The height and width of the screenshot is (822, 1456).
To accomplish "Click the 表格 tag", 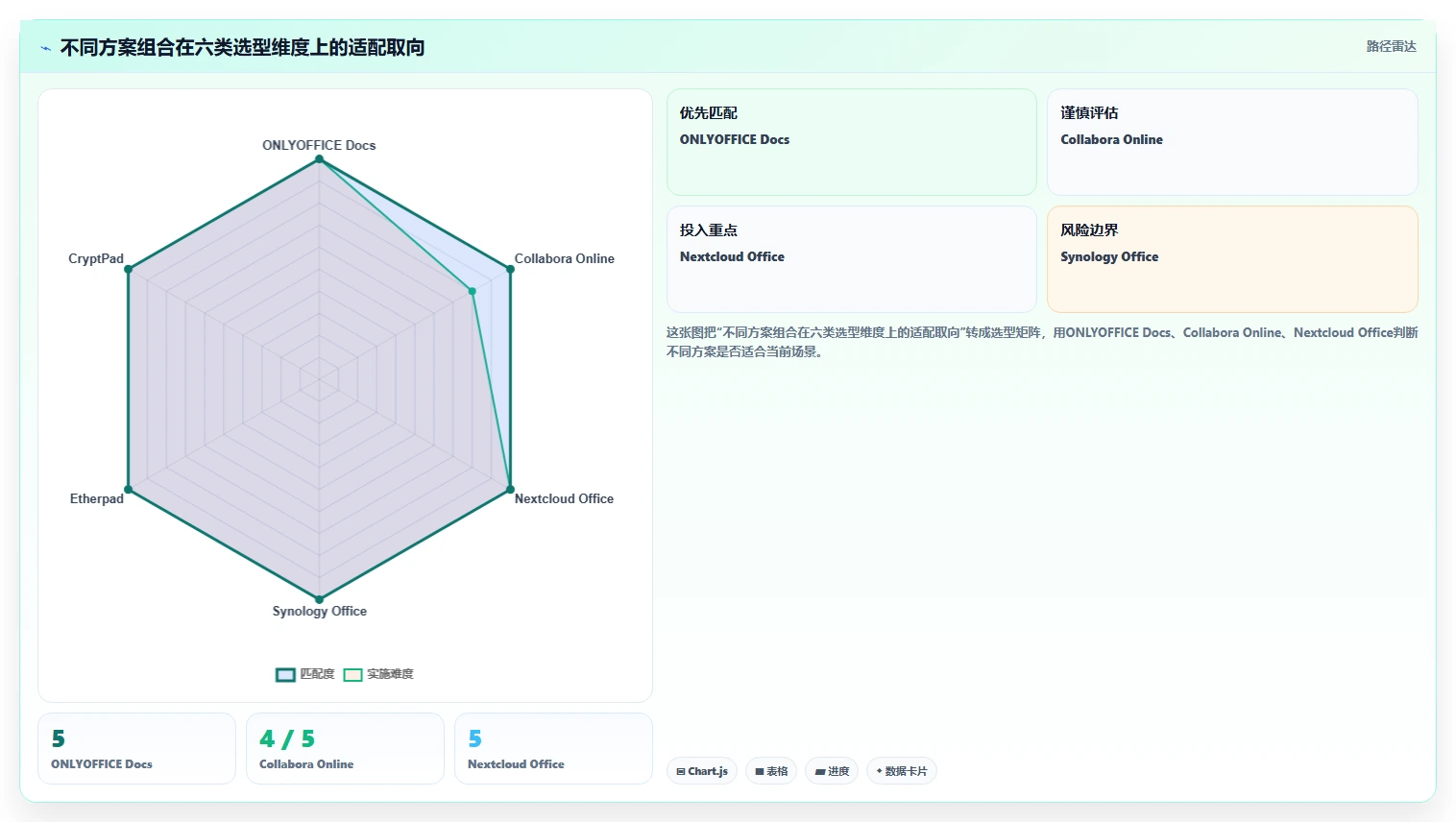I will 771,771.
